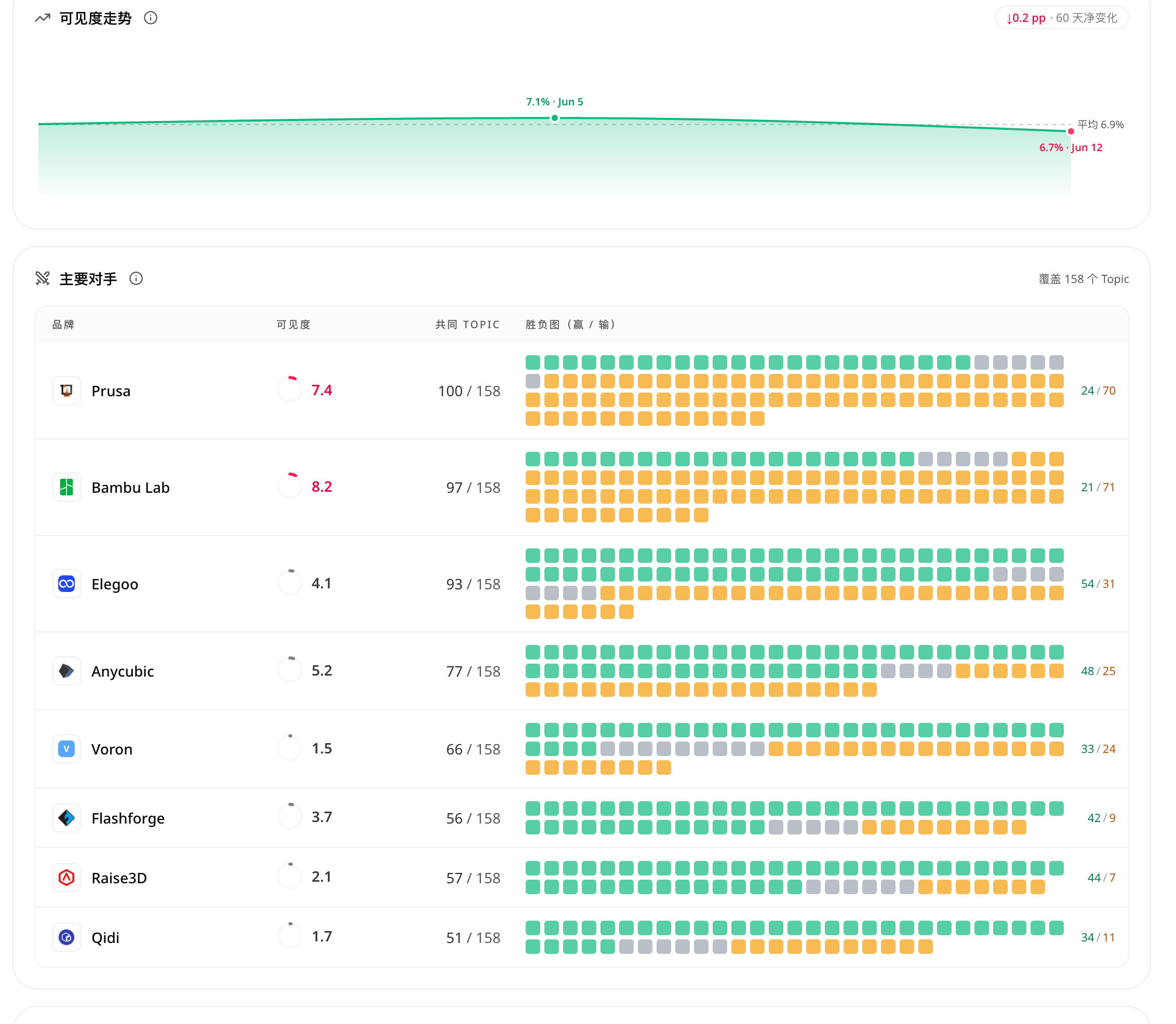Click the 覆盖 158 个 Topic label
Screen dimensions: 1176x1024
pyautogui.click(x=1084, y=279)
